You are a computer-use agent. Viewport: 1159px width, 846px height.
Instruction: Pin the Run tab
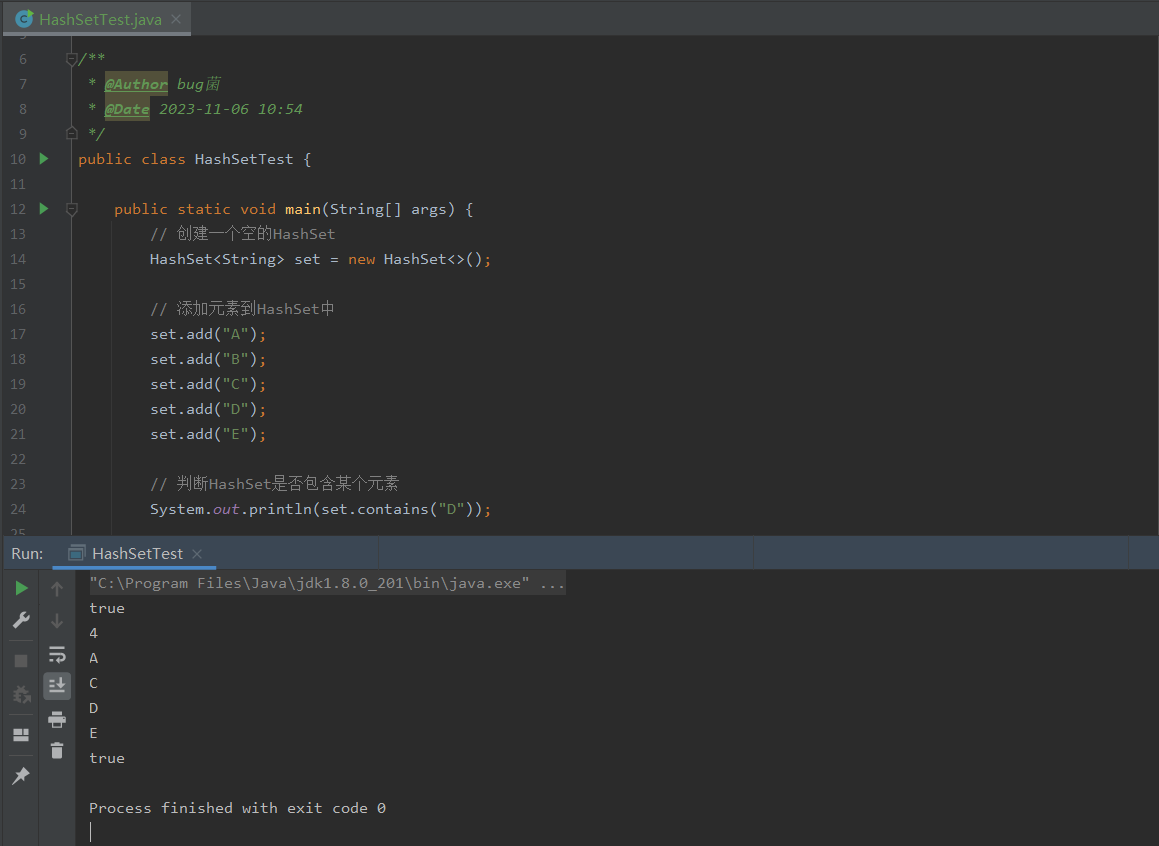tap(21, 776)
